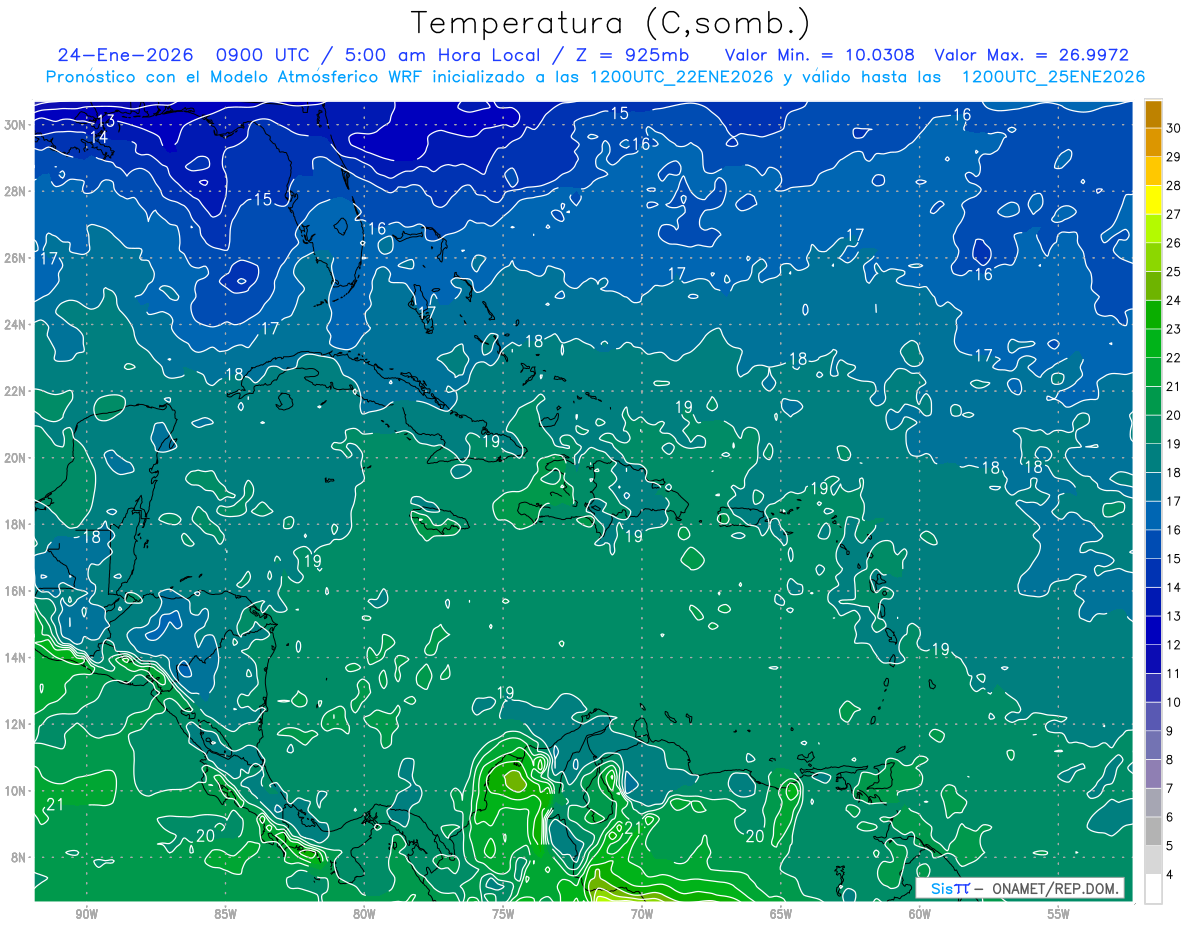Click the "SisTT - ONAMET/REP.DOM." logo box
This screenshot has height=927, width=1200.
(x=1020, y=888)
